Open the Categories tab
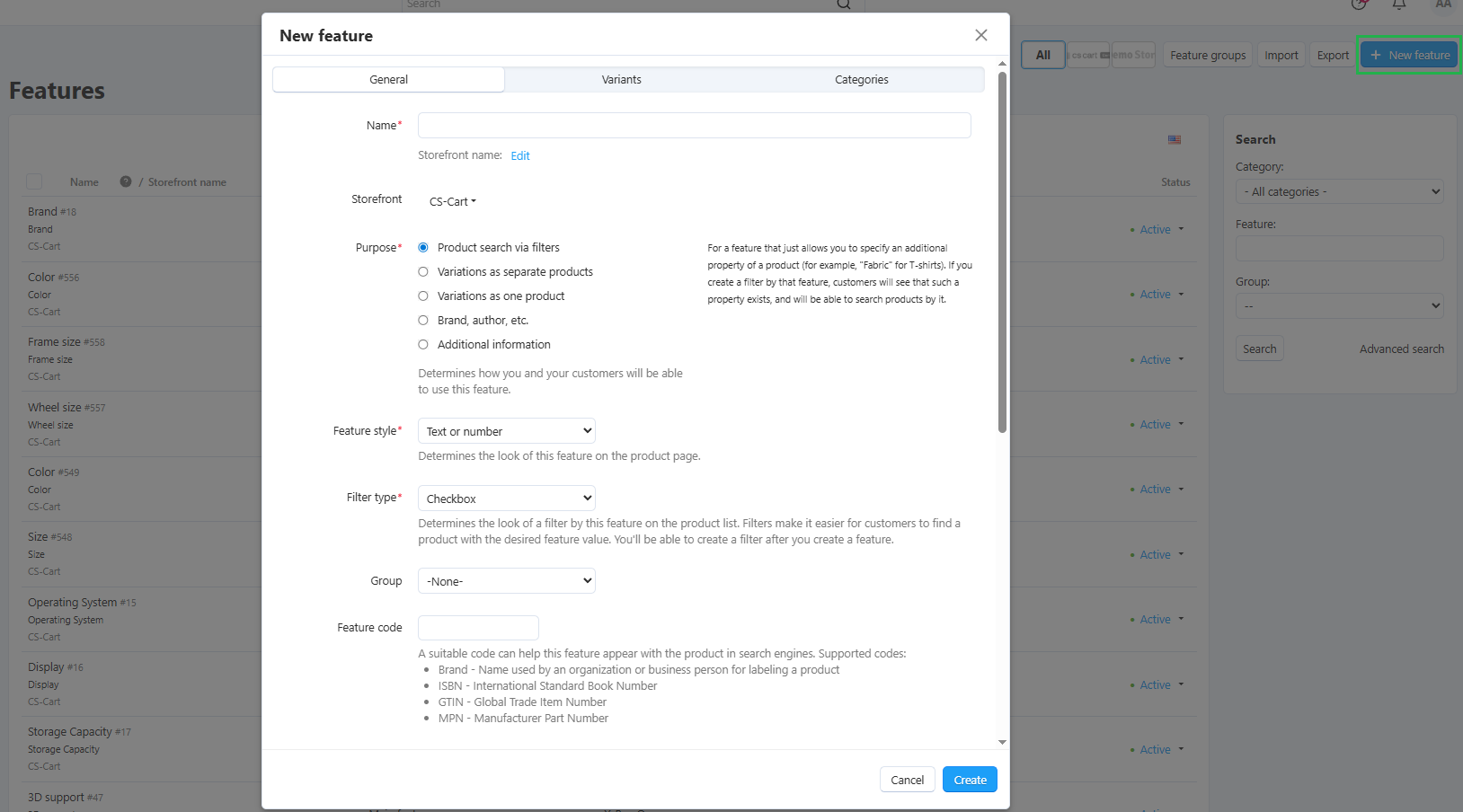Screen dimensions: 1463x812 [x=862, y=80]
